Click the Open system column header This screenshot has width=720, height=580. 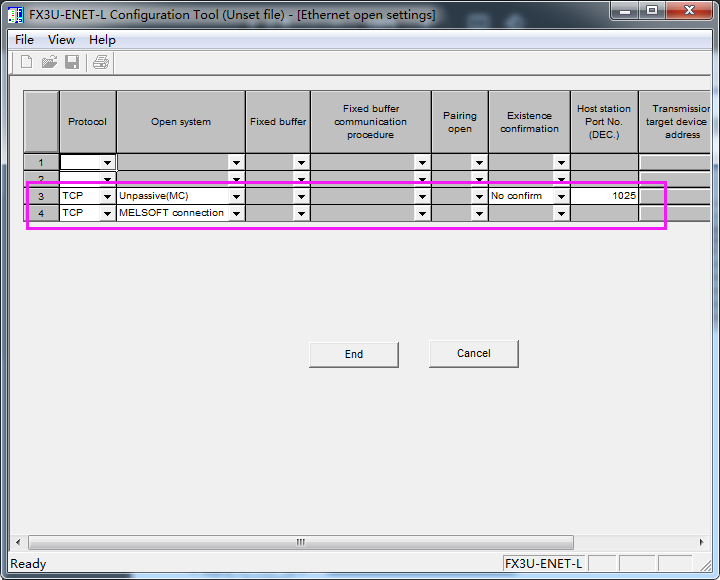pyautogui.click(x=181, y=122)
